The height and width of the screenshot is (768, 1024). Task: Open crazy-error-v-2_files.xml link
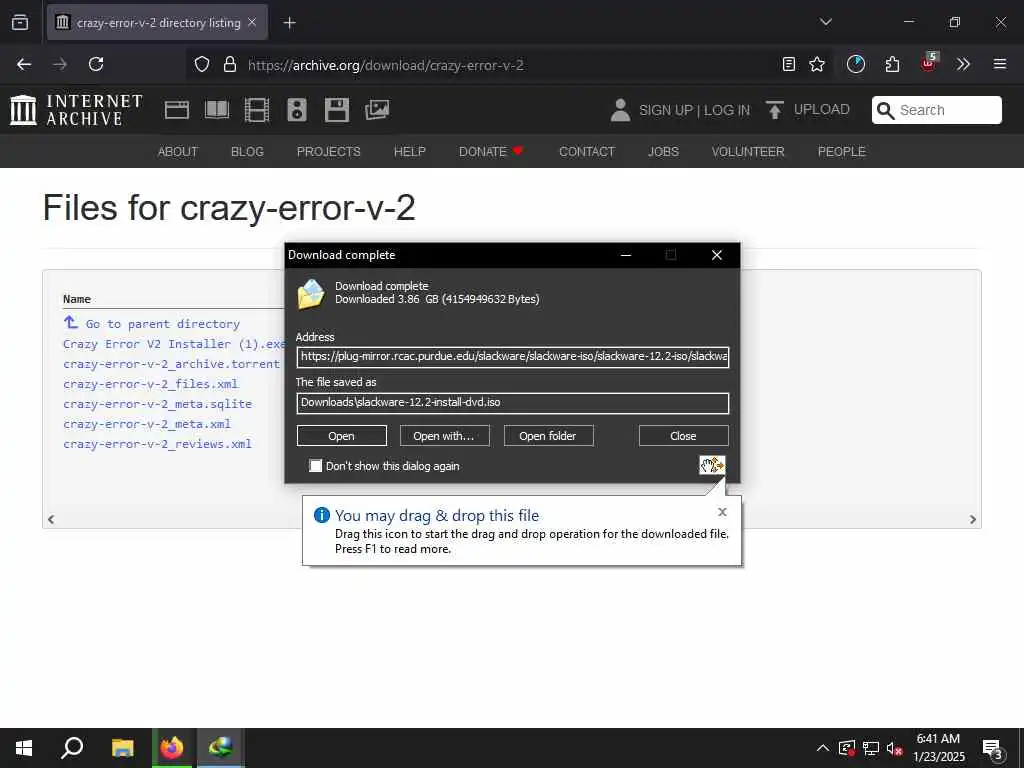pyautogui.click(x=150, y=384)
